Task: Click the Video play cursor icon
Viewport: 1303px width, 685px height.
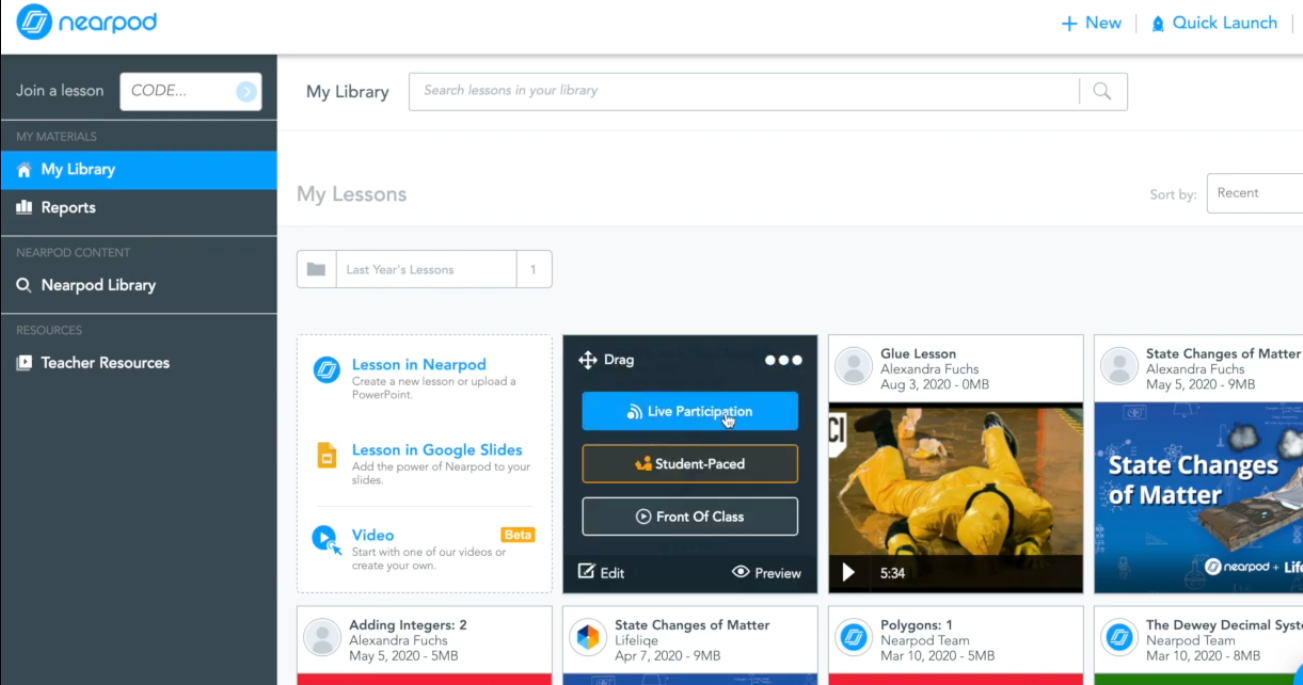Action: [326, 540]
